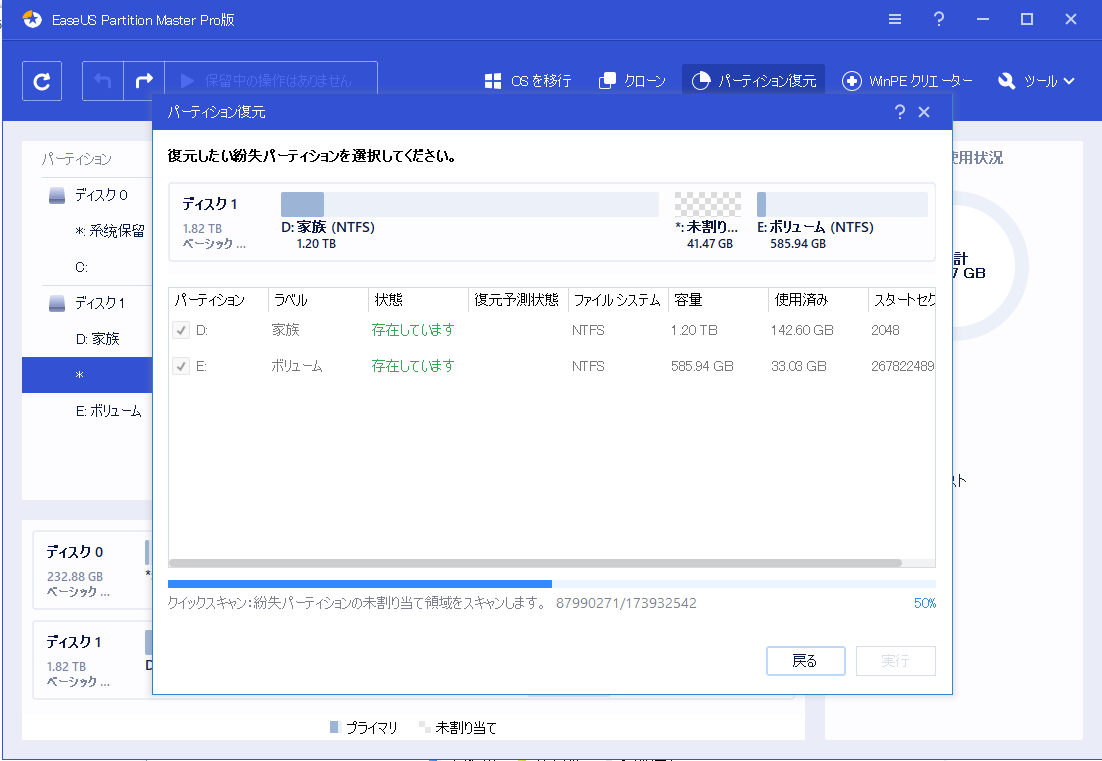The width and height of the screenshot is (1102, 761).
Task: Click 585.94 GB capacity cell in table
Action: (x=702, y=366)
